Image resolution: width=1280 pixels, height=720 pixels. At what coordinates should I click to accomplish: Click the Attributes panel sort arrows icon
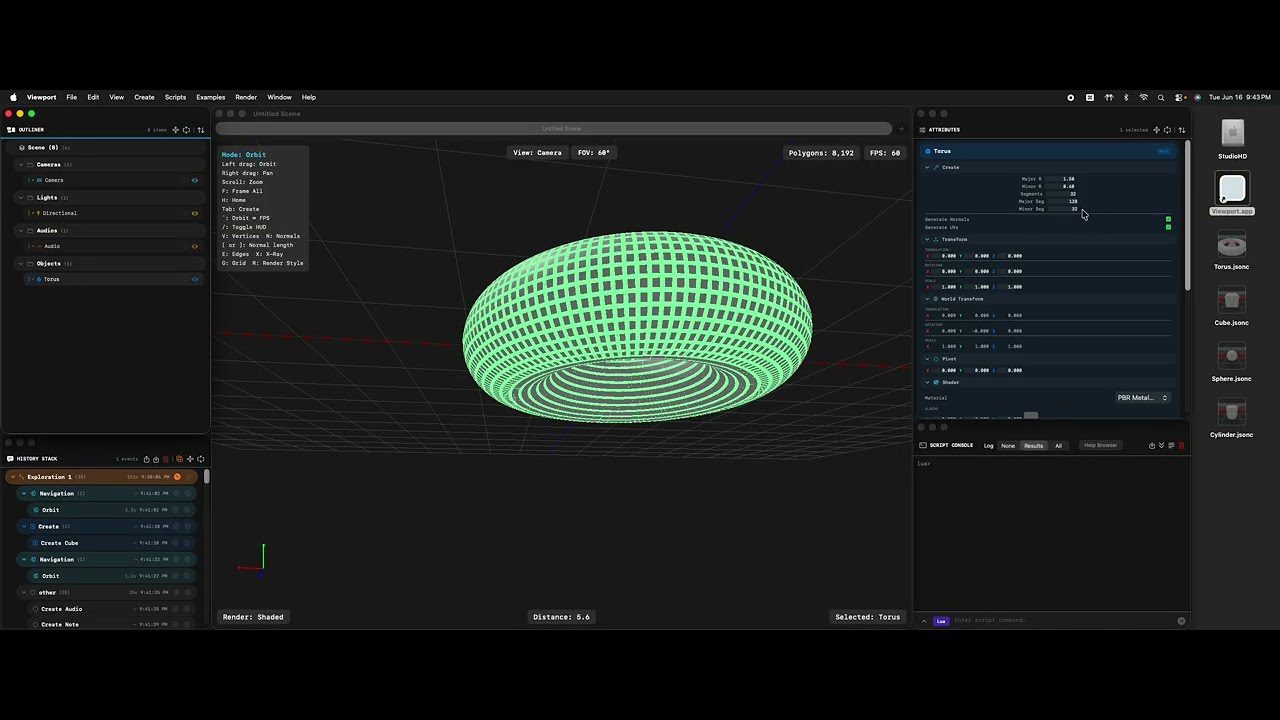(x=1182, y=130)
